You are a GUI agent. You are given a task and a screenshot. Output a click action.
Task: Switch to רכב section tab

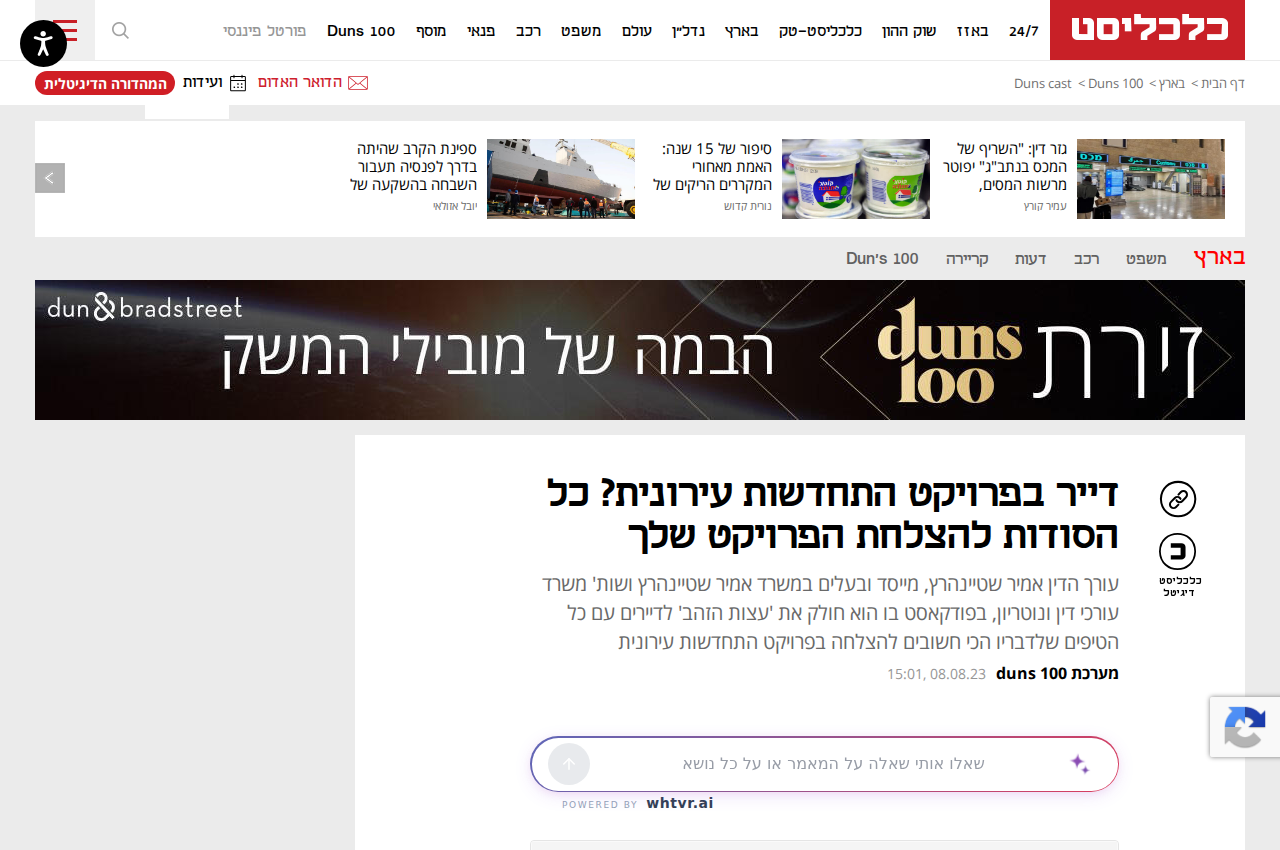[x=1087, y=259]
